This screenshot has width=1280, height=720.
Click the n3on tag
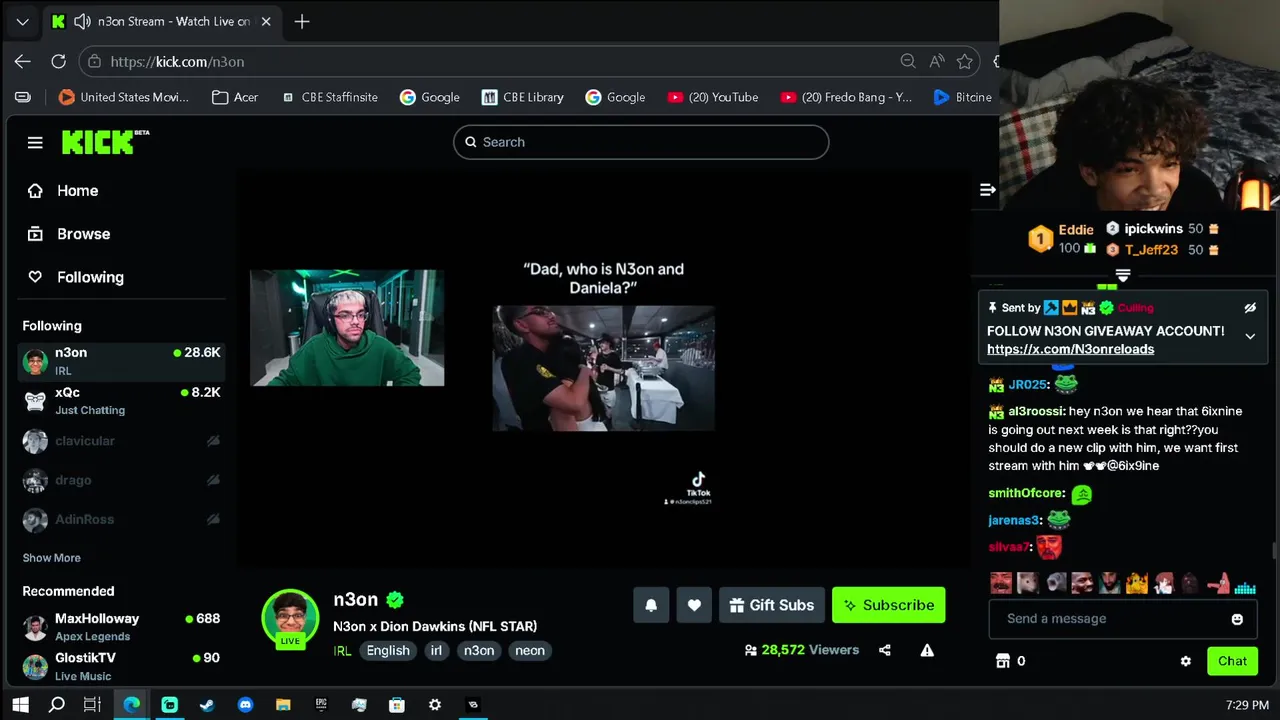point(479,650)
